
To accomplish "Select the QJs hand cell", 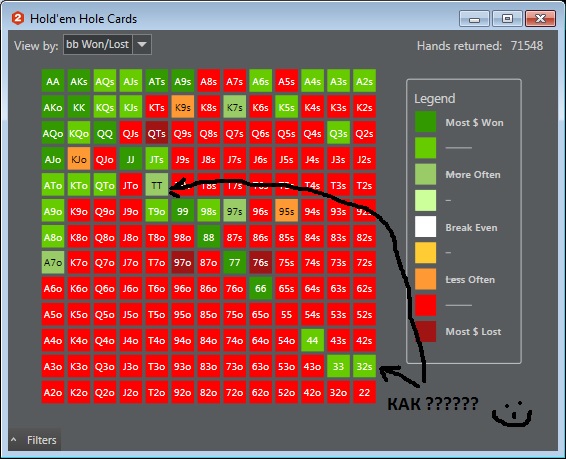I will [x=131, y=133].
